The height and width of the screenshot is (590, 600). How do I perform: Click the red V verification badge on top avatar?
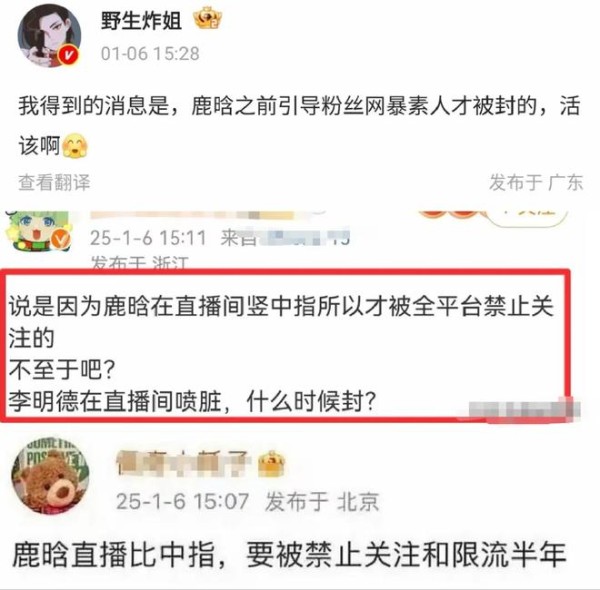coord(68,56)
